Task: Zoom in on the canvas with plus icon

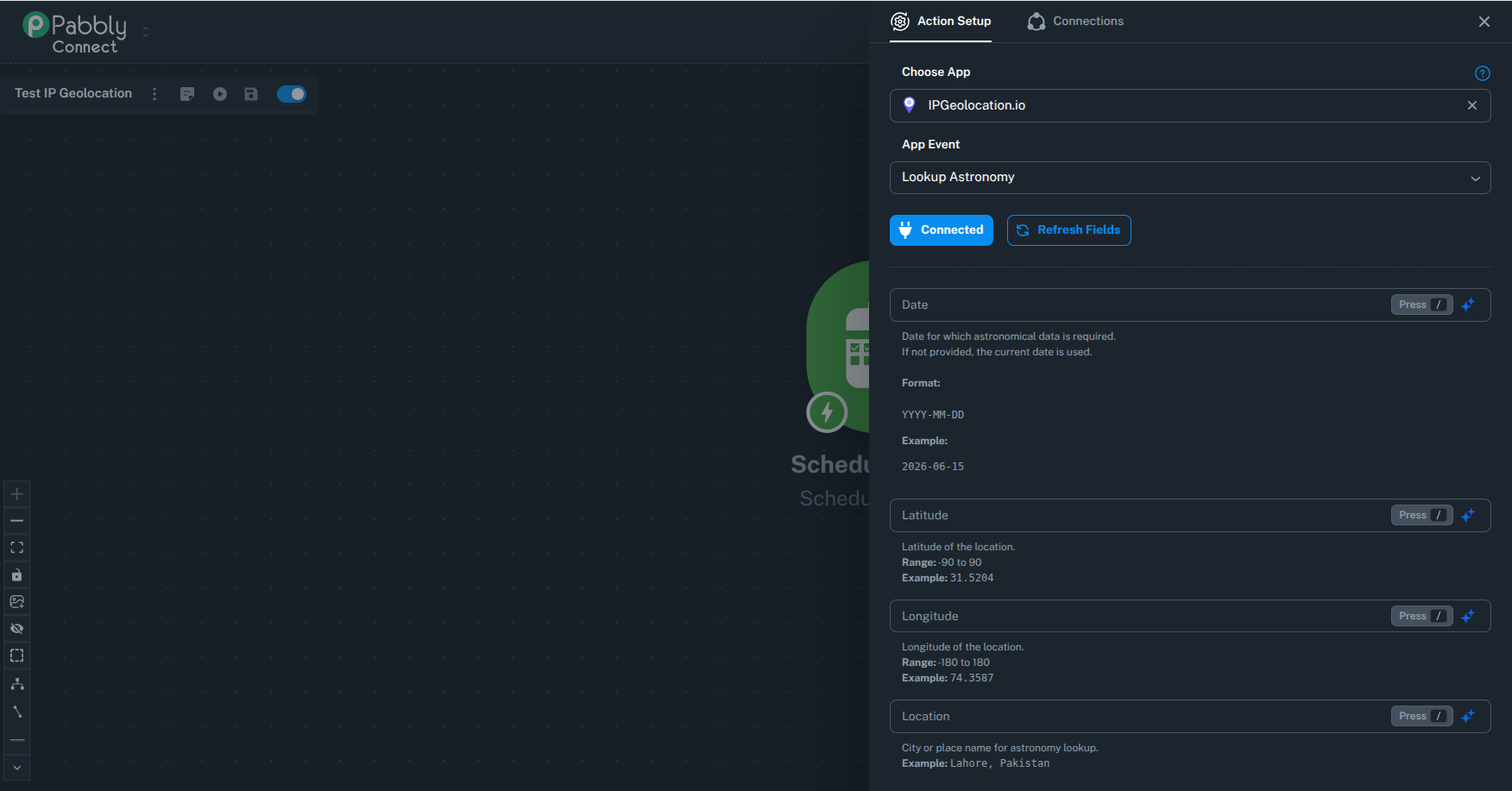Action: pyautogui.click(x=16, y=494)
